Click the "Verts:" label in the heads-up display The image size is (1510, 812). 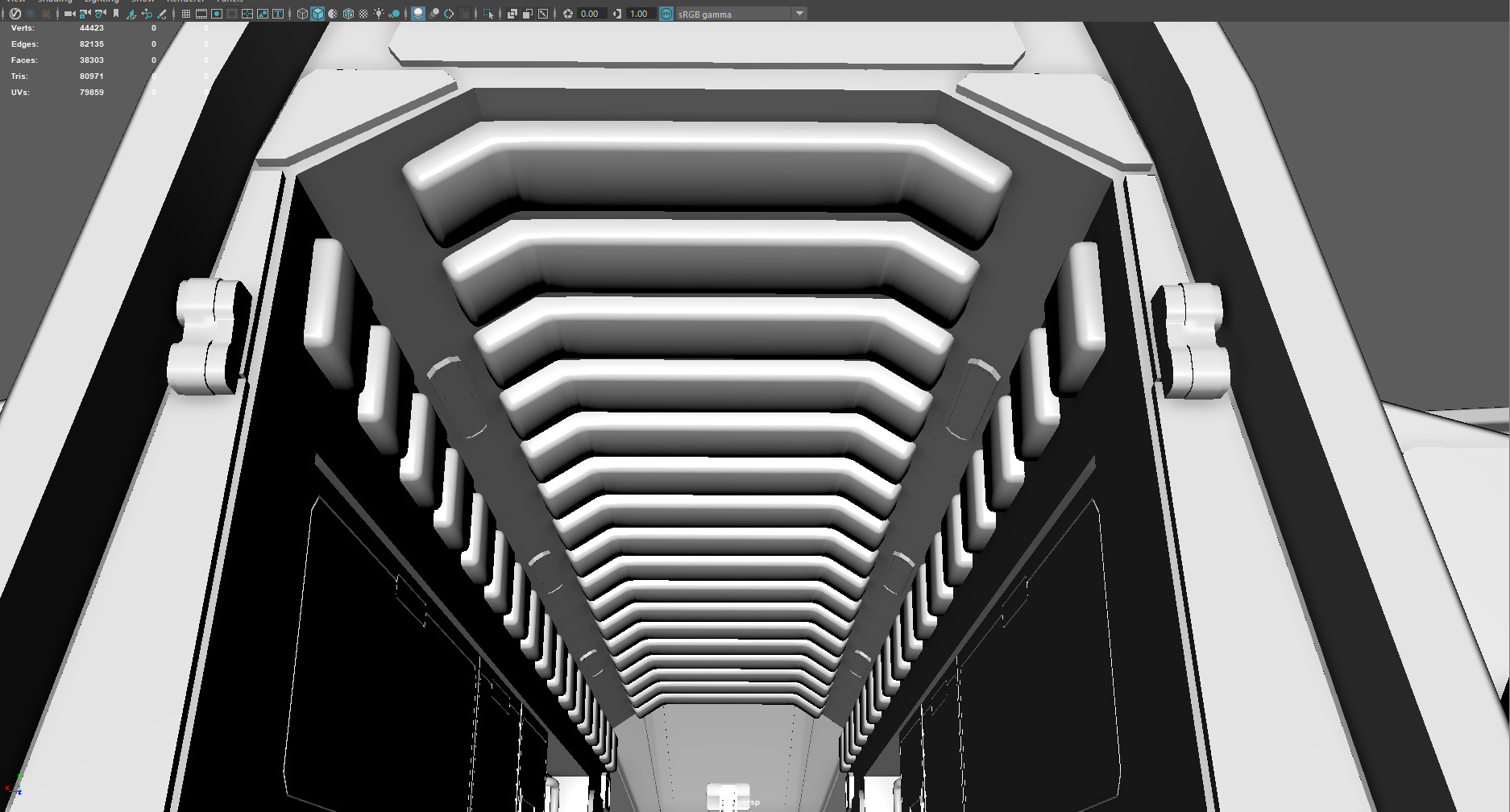pyautogui.click(x=23, y=28)
